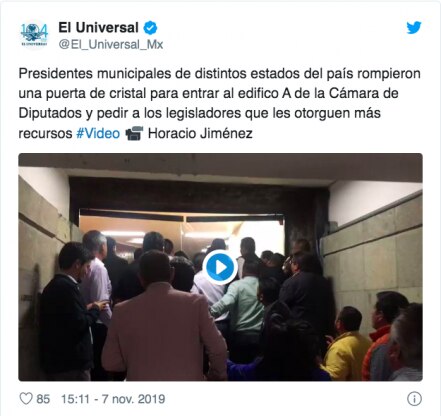
Task: Click the man in the yellow jacket
Action: 345,345
